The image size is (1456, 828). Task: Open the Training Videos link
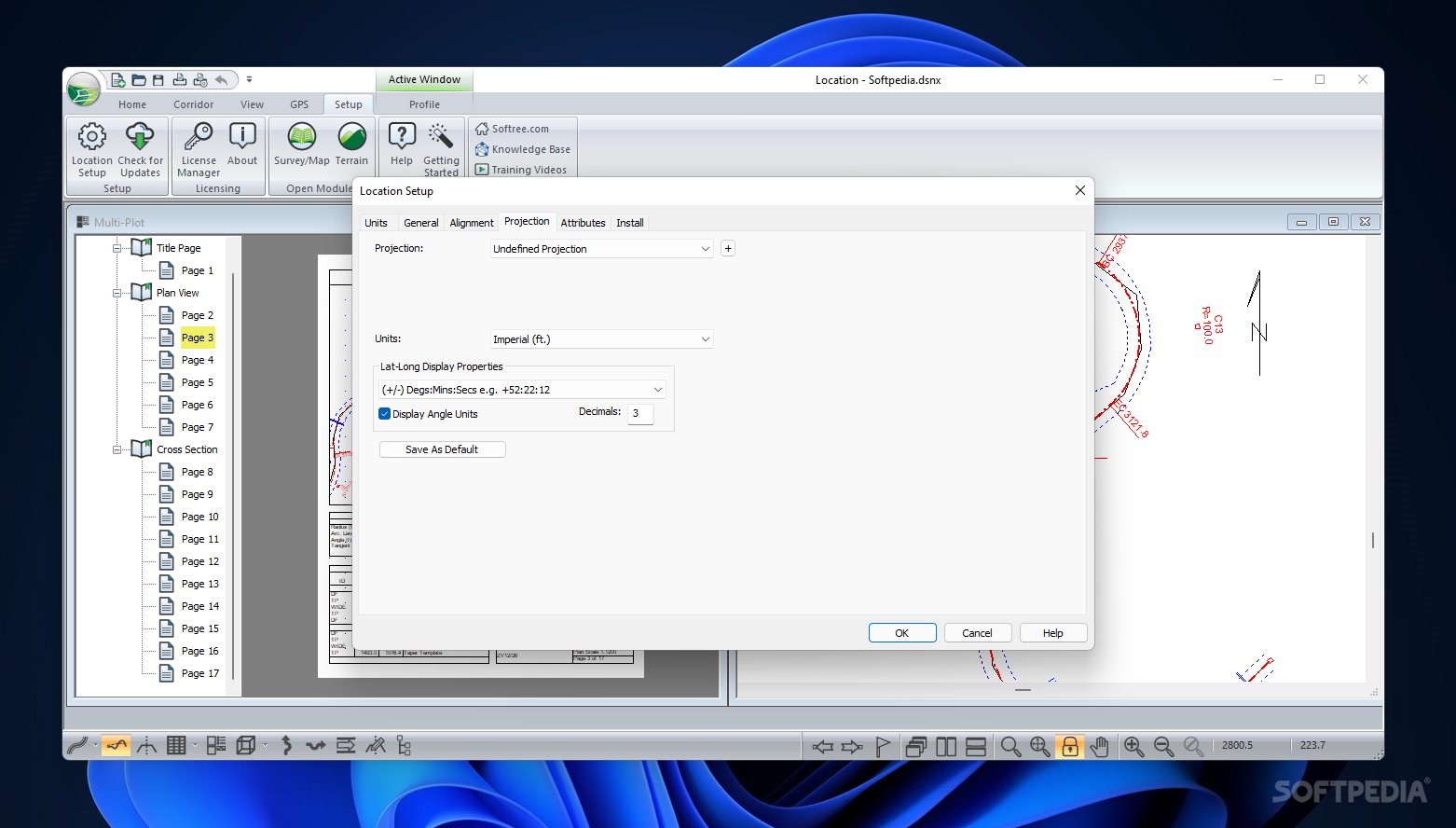[521, 170]
